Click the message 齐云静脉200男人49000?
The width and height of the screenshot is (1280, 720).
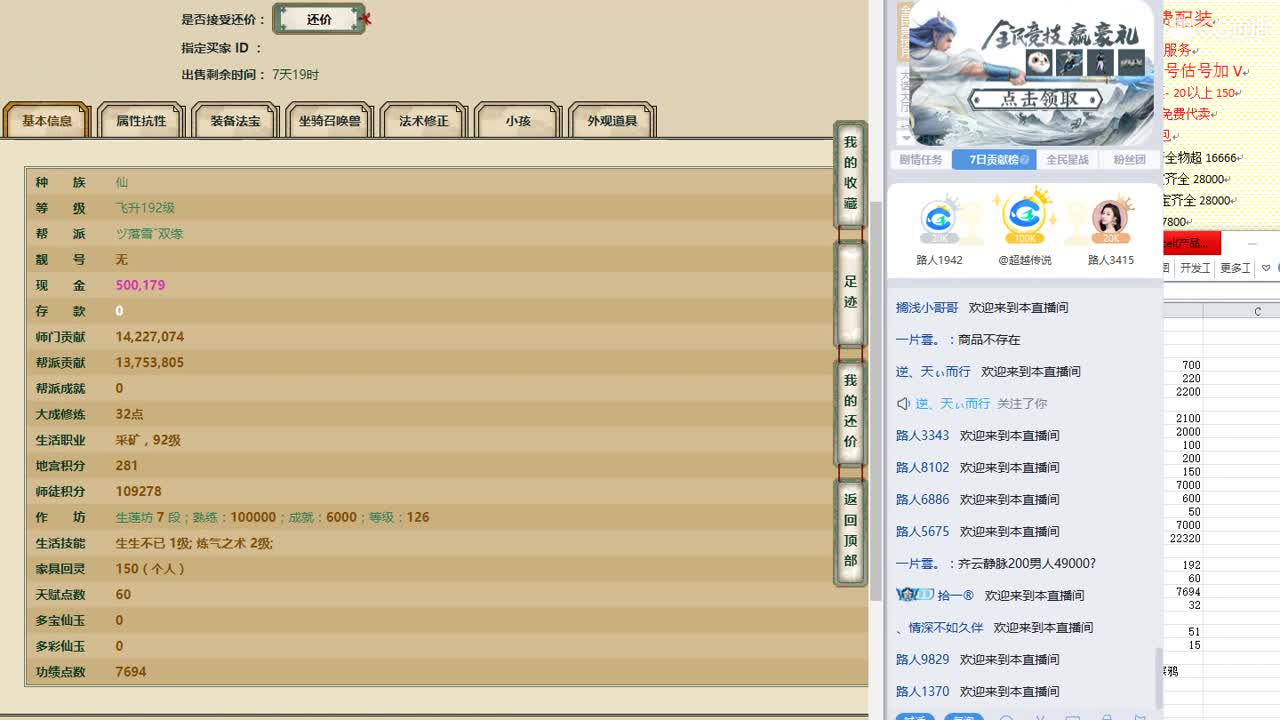(1027, 564)
